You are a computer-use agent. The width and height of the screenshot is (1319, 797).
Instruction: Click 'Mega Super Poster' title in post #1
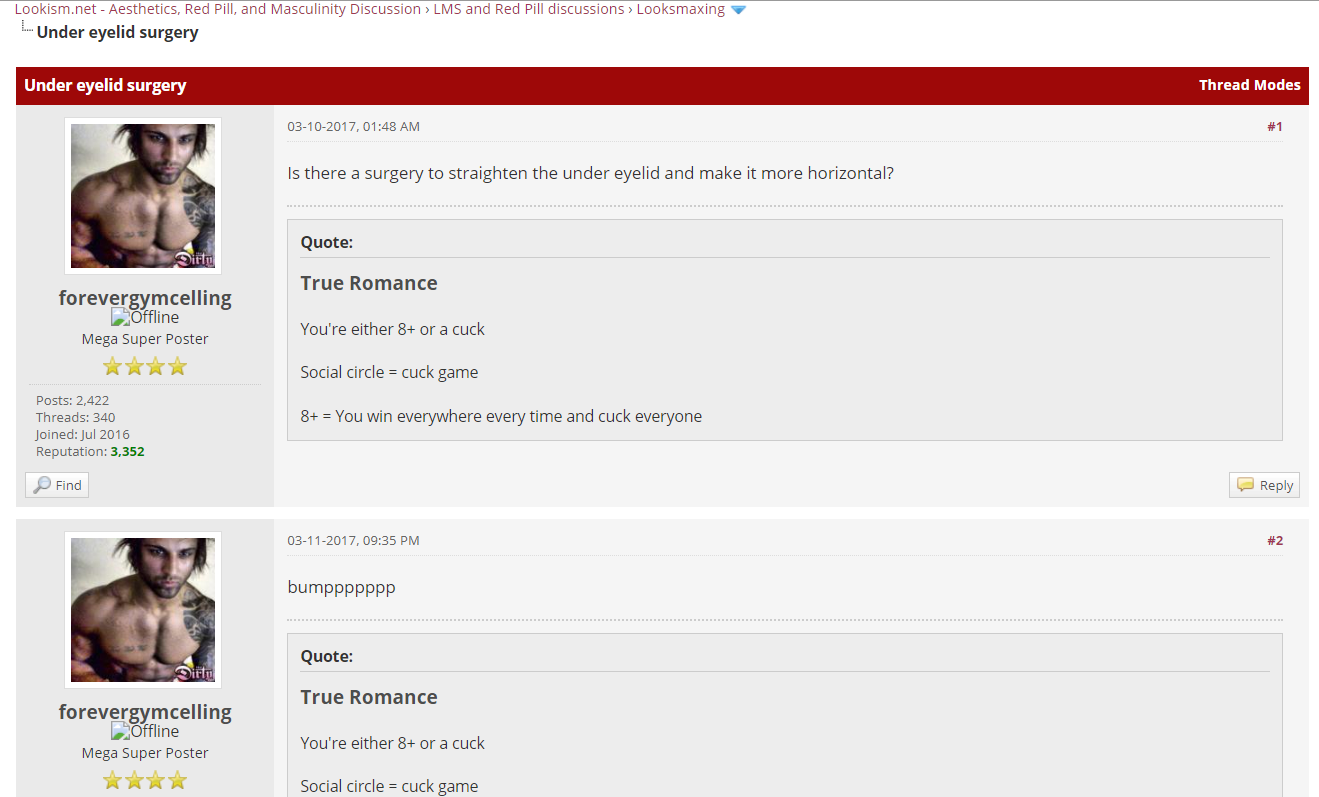click(x=145, y=339)
